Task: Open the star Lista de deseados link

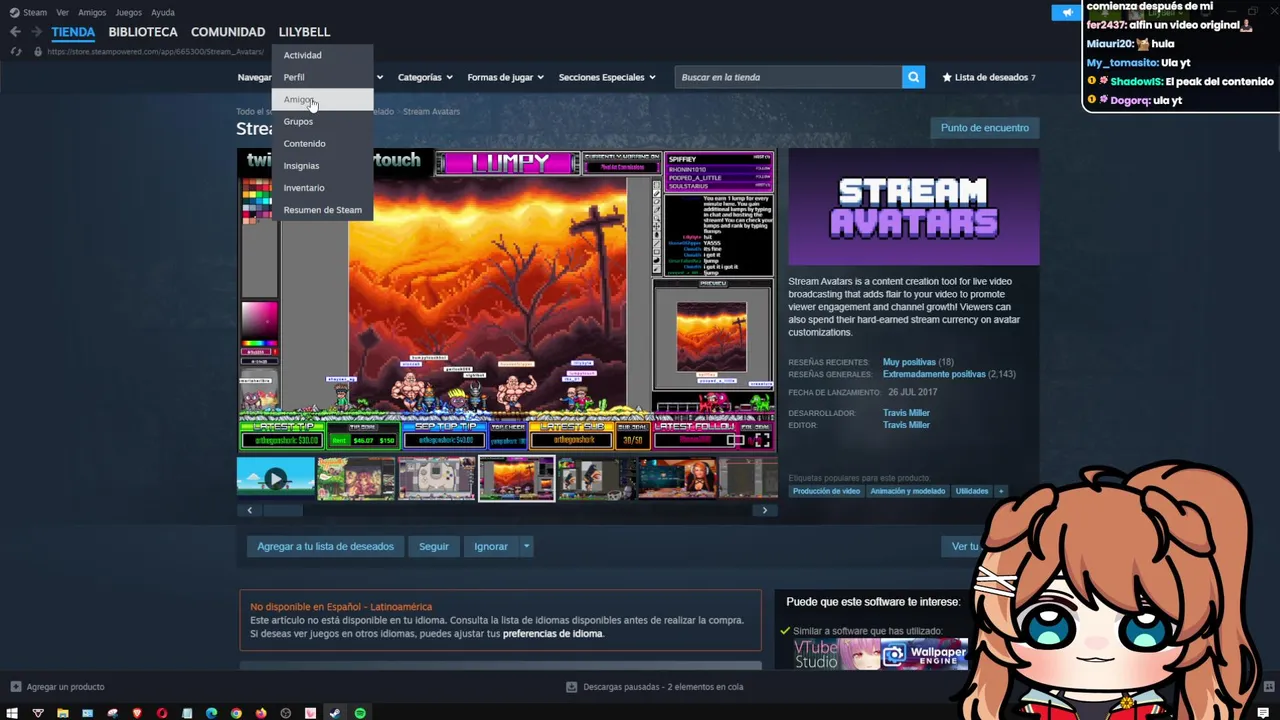Action: click(988, 77)
